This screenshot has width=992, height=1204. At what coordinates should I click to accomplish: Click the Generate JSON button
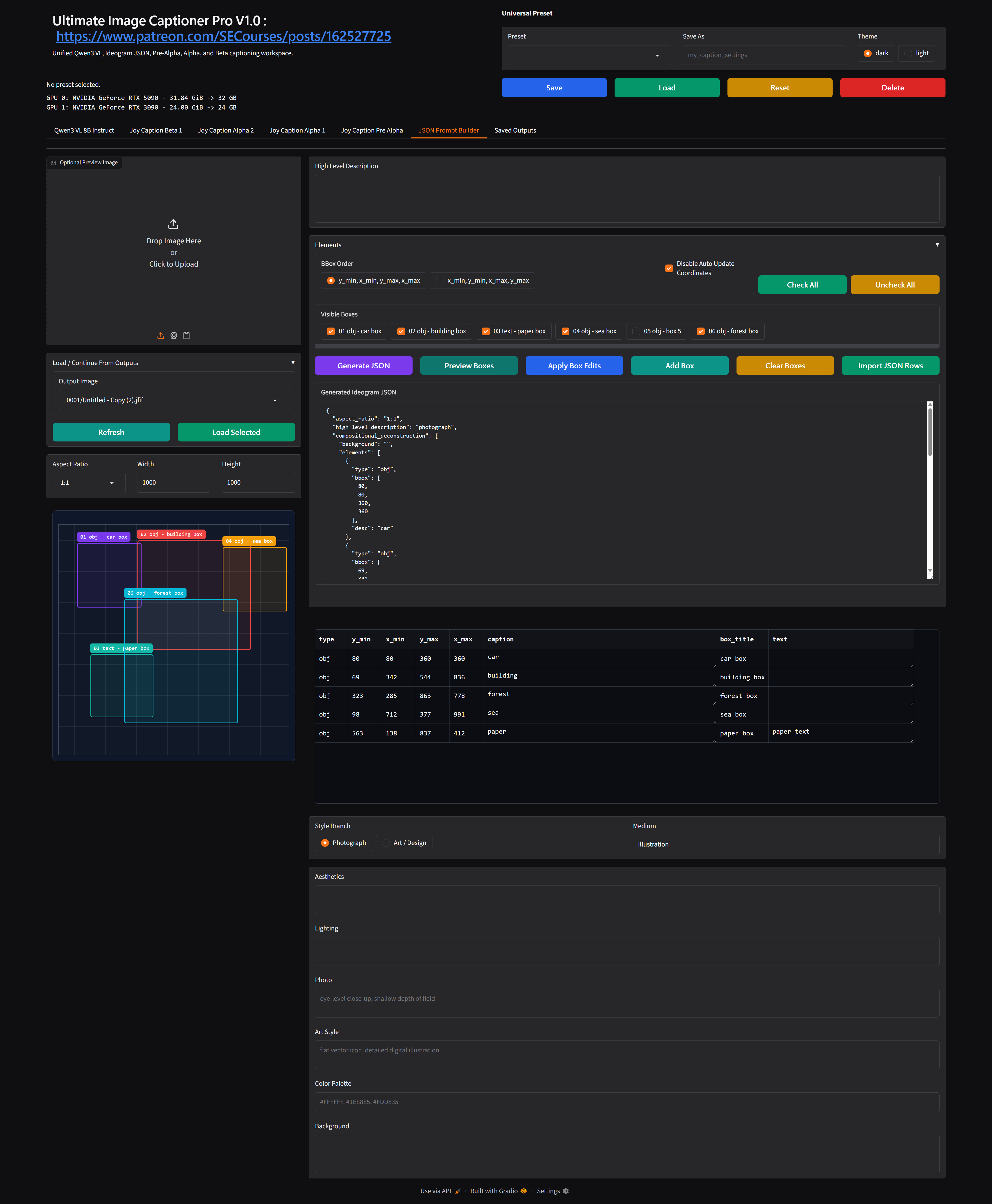click(x=363, y=366)
